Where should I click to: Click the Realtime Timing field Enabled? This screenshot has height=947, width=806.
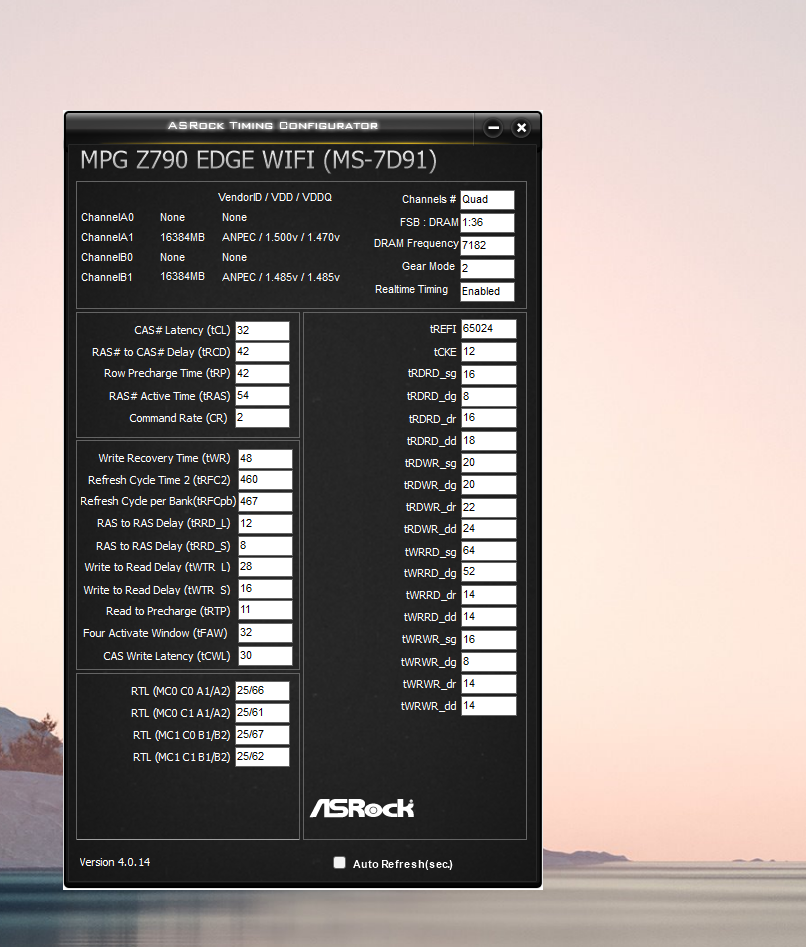[x=487, y=292]
